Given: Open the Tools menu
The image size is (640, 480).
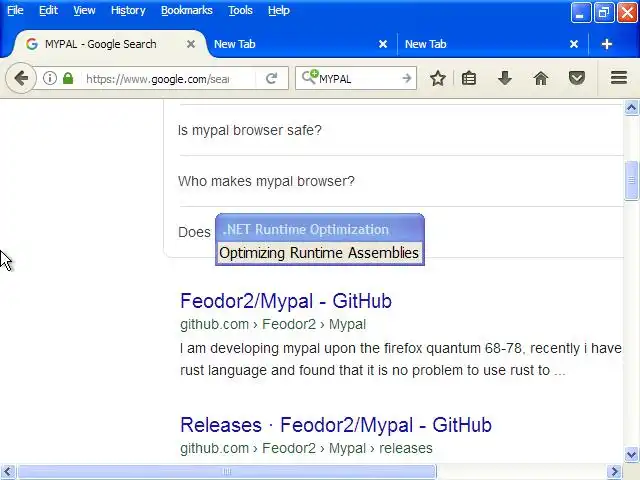Looking at the screenshot, I should [240, 10].
